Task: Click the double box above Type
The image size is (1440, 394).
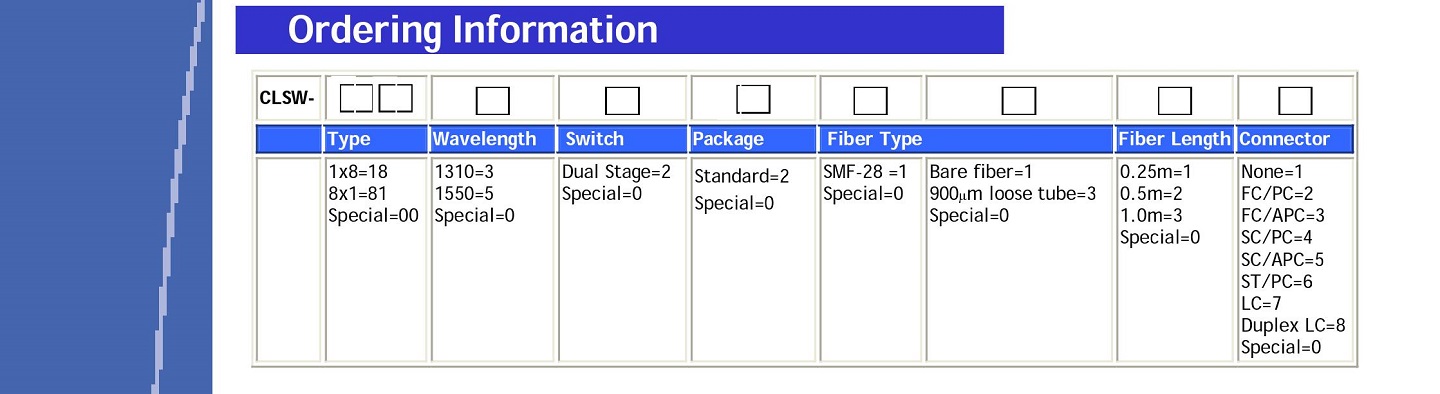Action: click(x=376, y=98)
